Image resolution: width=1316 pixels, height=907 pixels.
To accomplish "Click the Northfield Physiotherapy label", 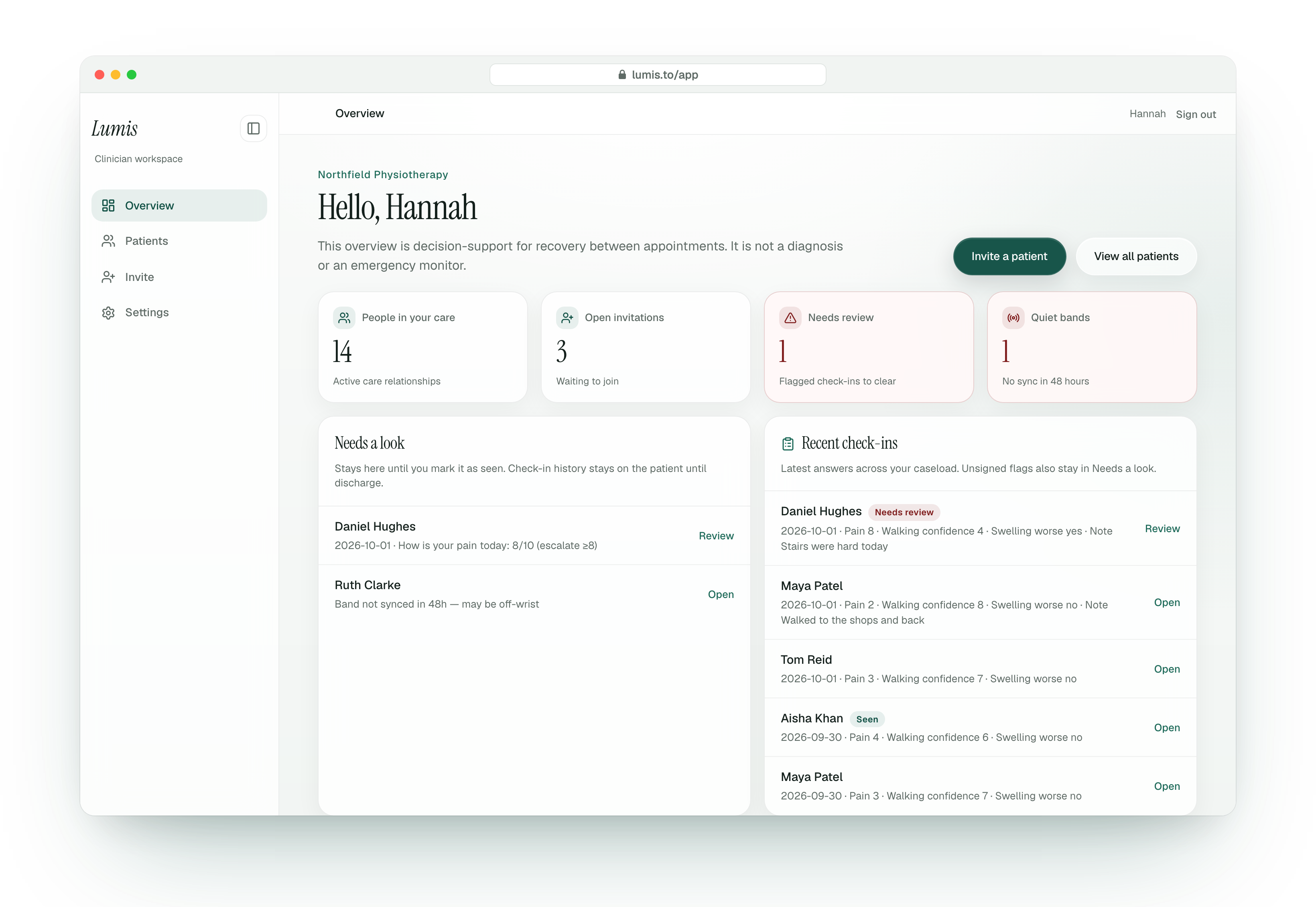I will (383, 175).
